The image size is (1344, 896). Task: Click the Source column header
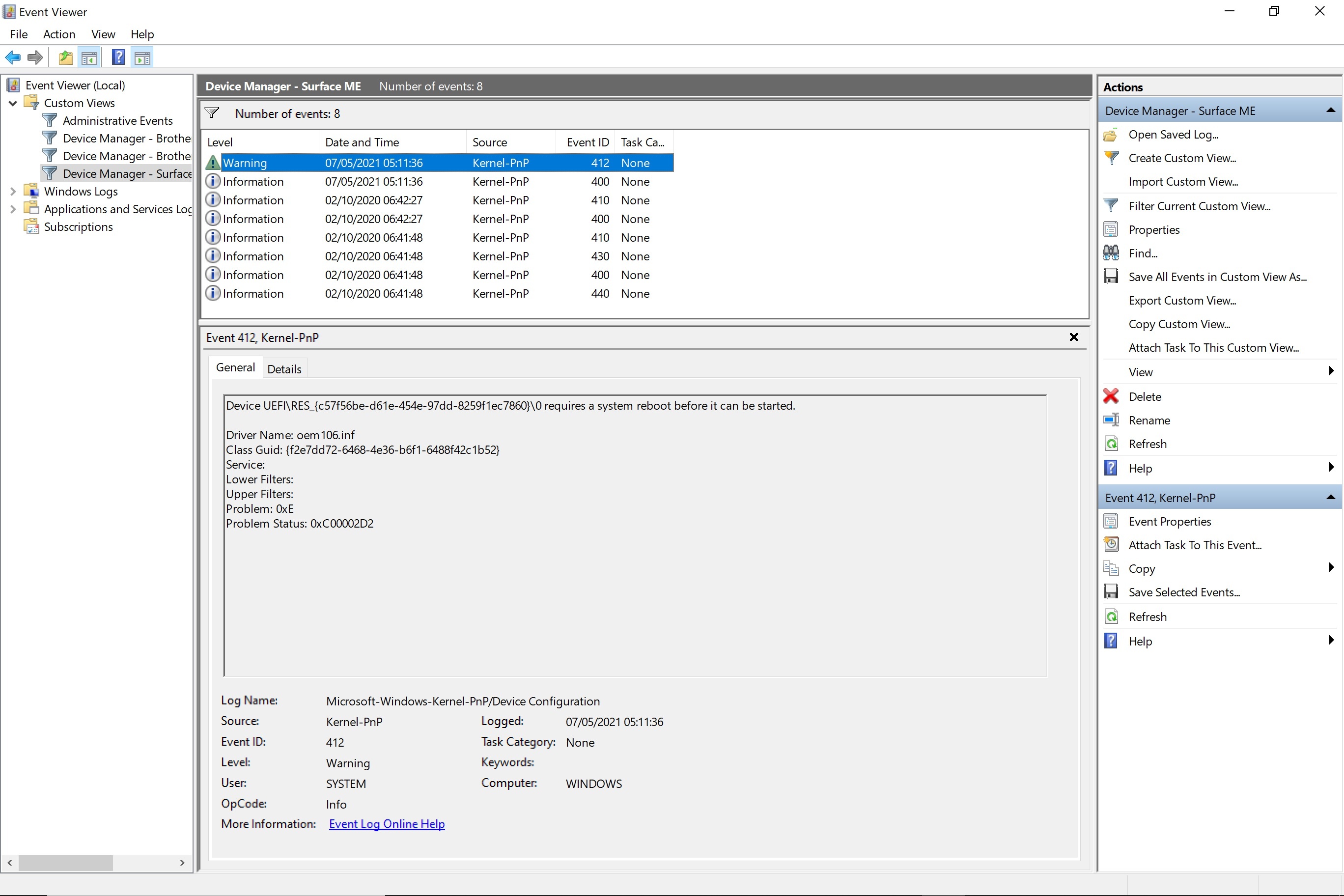(x=511, y=142)
